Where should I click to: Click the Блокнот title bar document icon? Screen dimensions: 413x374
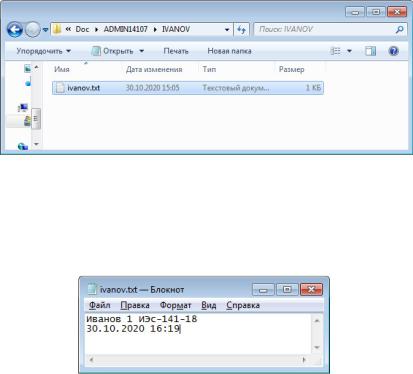pyautogui.click(x=92, y=289)
